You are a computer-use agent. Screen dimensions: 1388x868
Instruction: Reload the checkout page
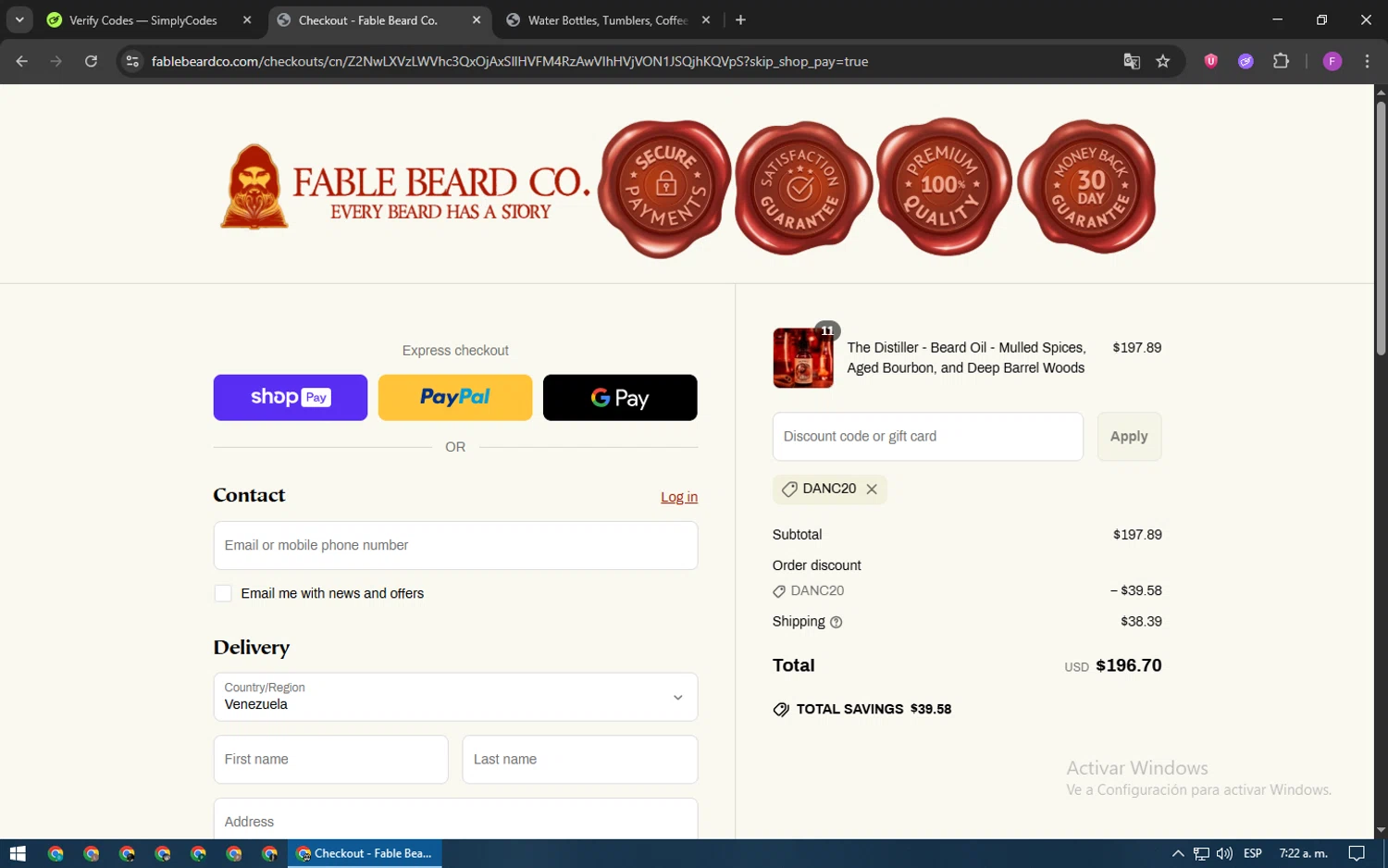[91, 61]
